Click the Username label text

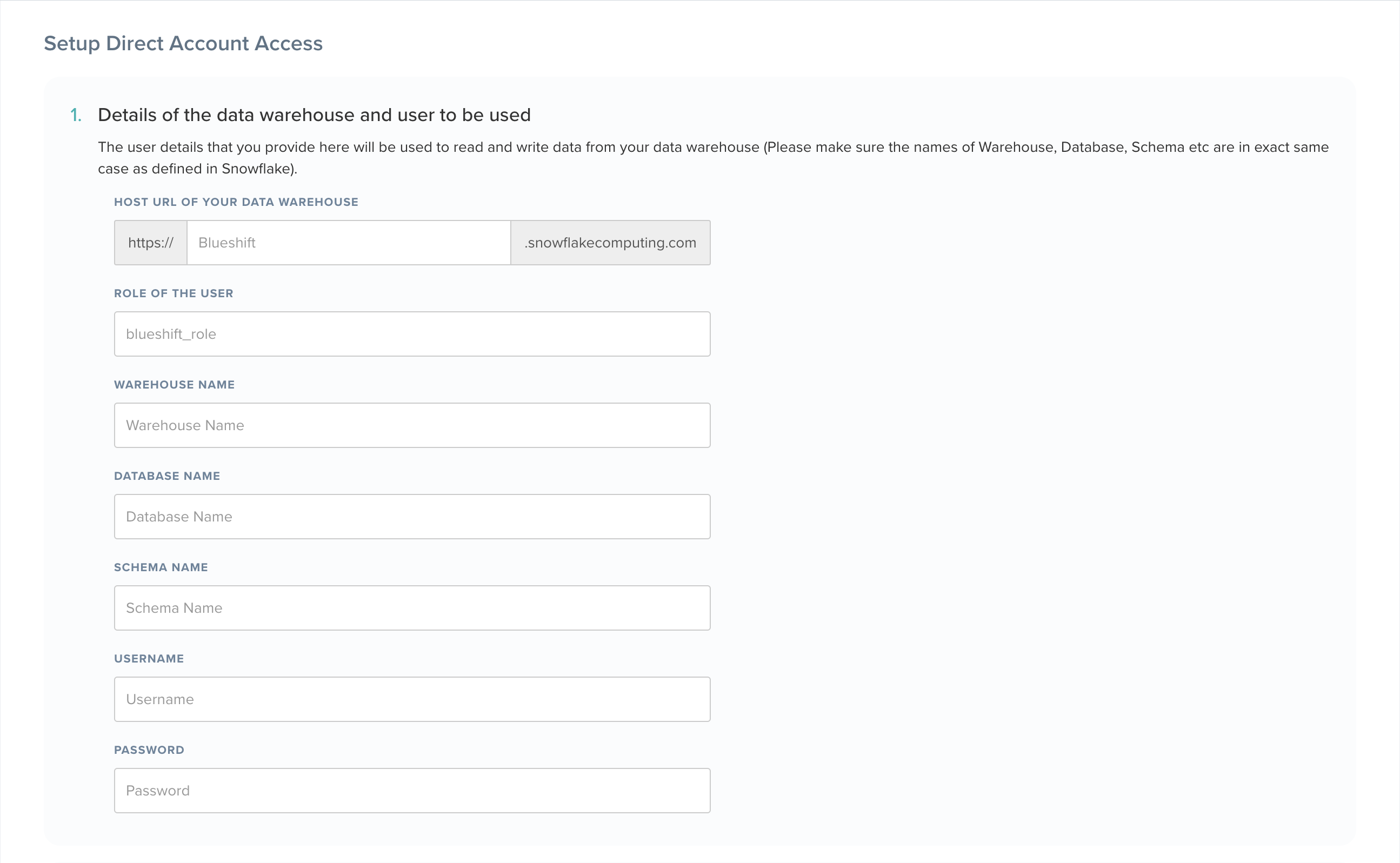tap(149, 659)
